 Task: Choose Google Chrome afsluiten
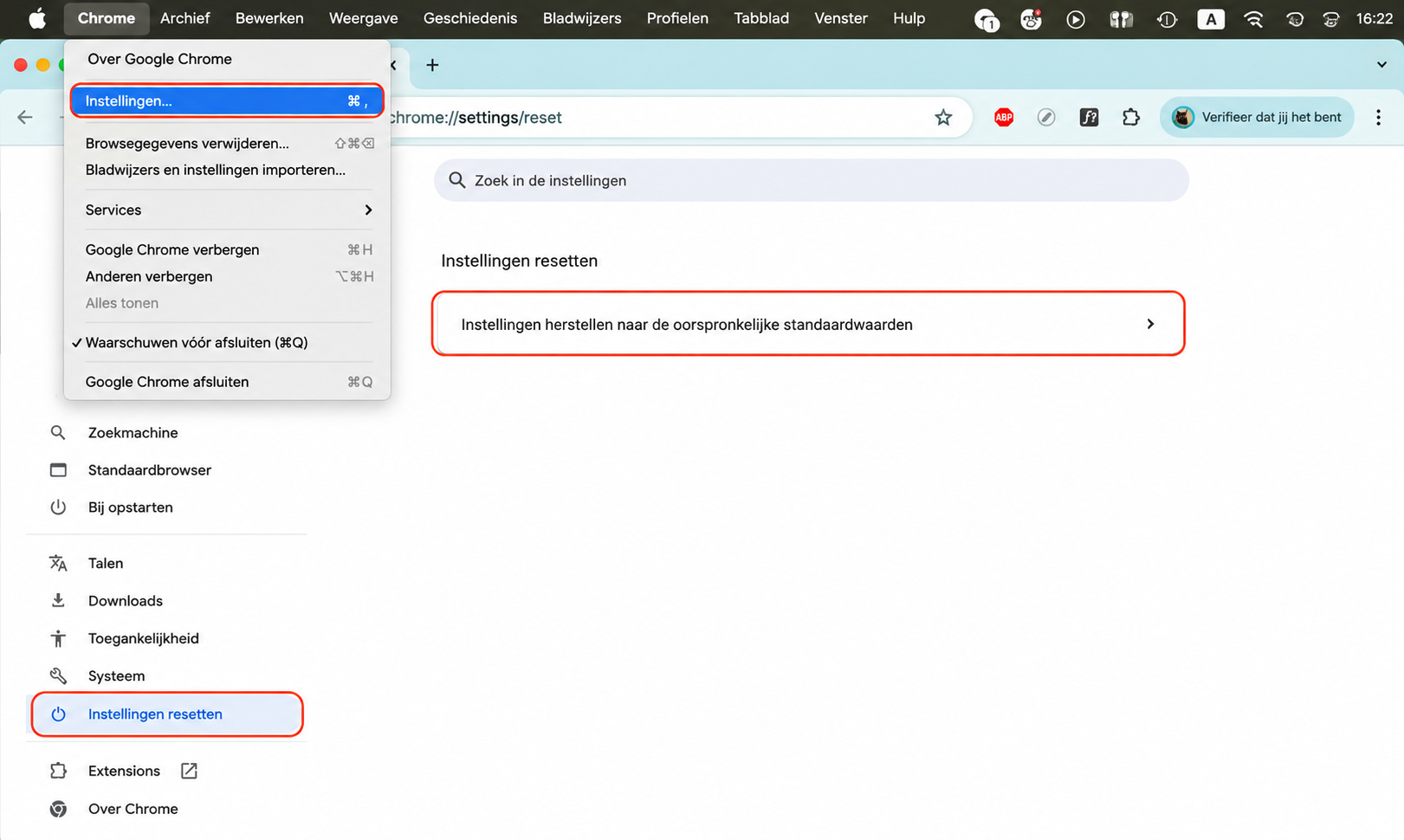coord(227,382)
